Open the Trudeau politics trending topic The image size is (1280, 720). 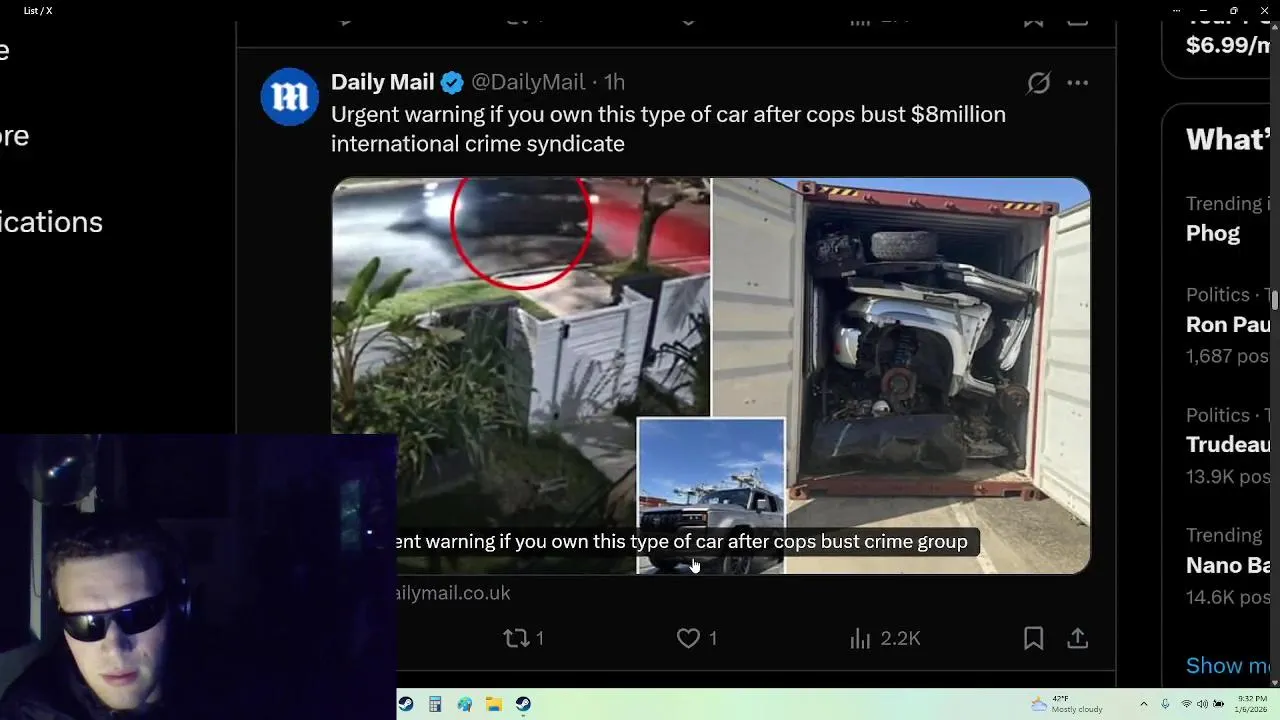pos(1227,445)
